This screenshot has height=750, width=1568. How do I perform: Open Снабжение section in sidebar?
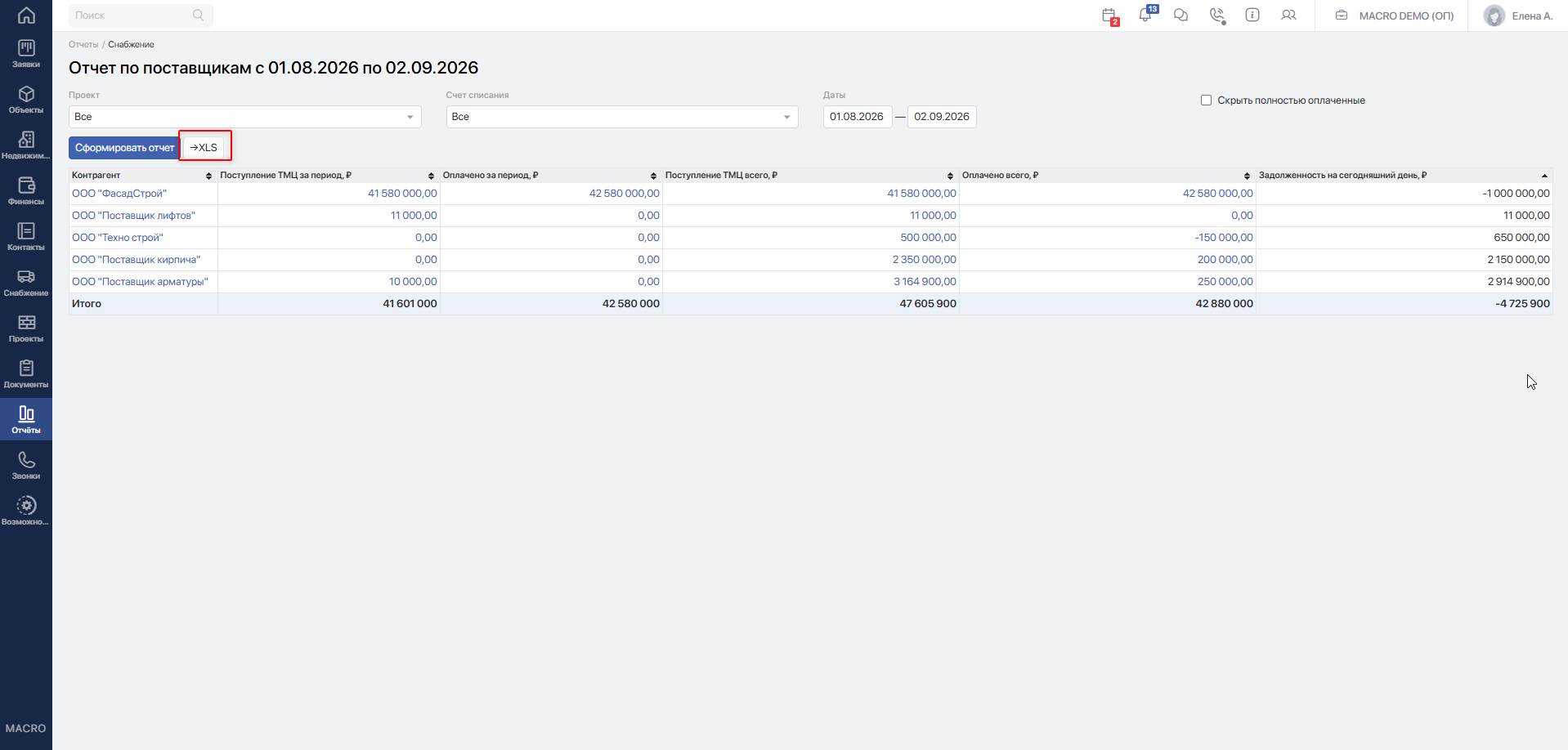point(26,283)
